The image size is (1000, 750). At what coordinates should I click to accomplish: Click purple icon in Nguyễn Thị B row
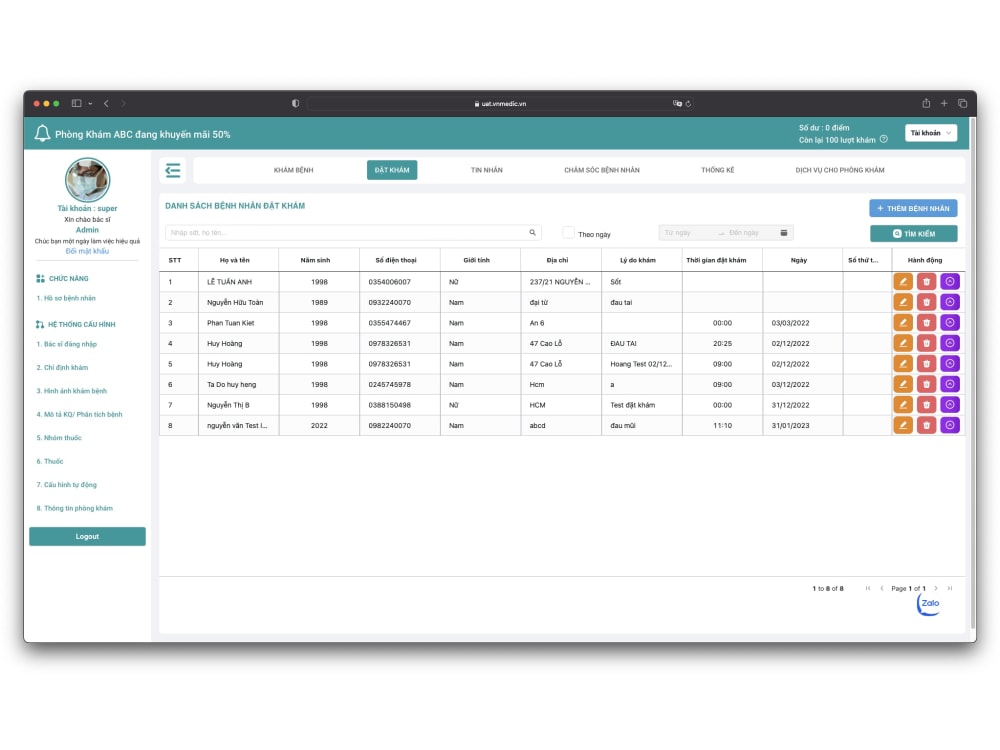click(950, 405)
